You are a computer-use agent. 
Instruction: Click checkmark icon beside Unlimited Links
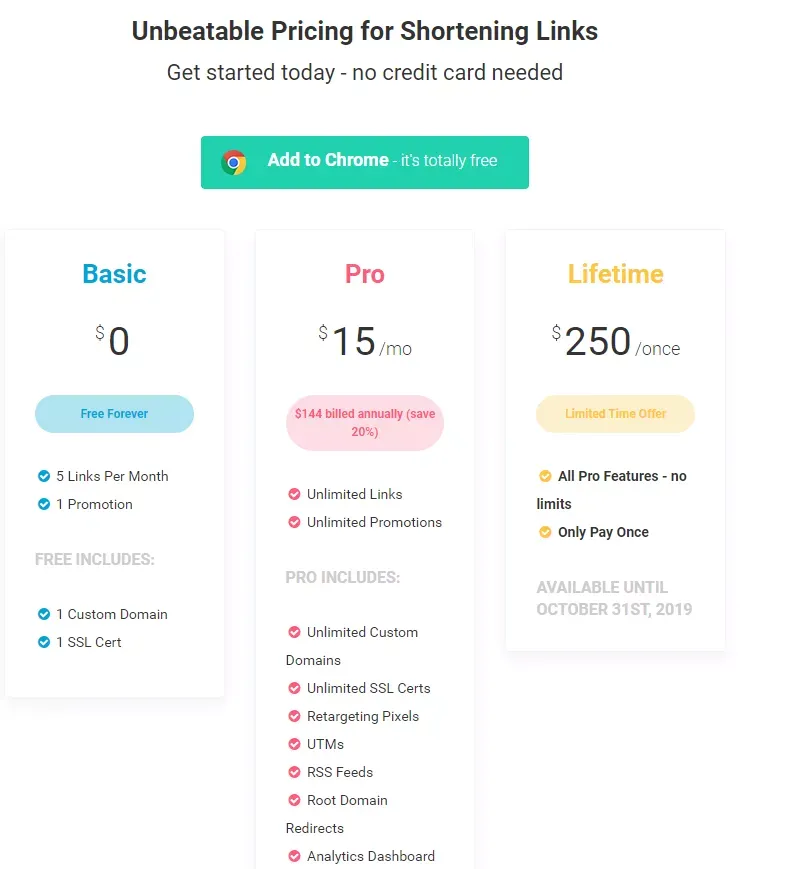click(x=294, y=494)
